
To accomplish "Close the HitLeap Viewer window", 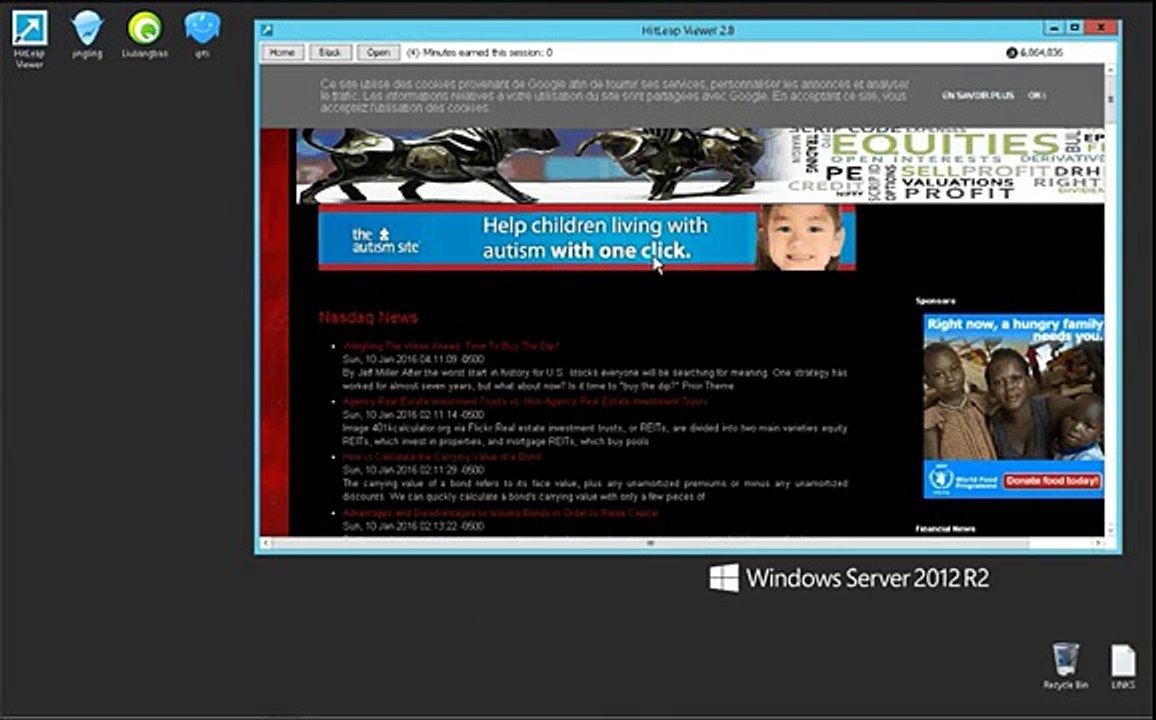I will pos(1101,28).
